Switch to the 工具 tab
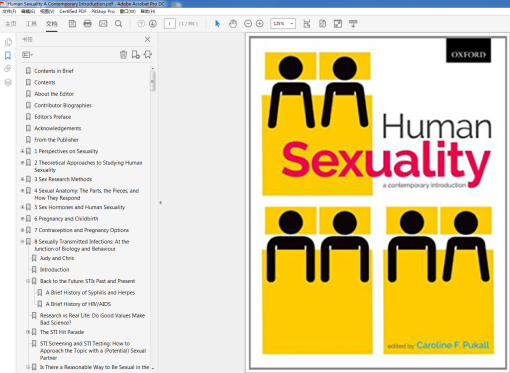Screen dimensions: 510x373 (31, 24)
